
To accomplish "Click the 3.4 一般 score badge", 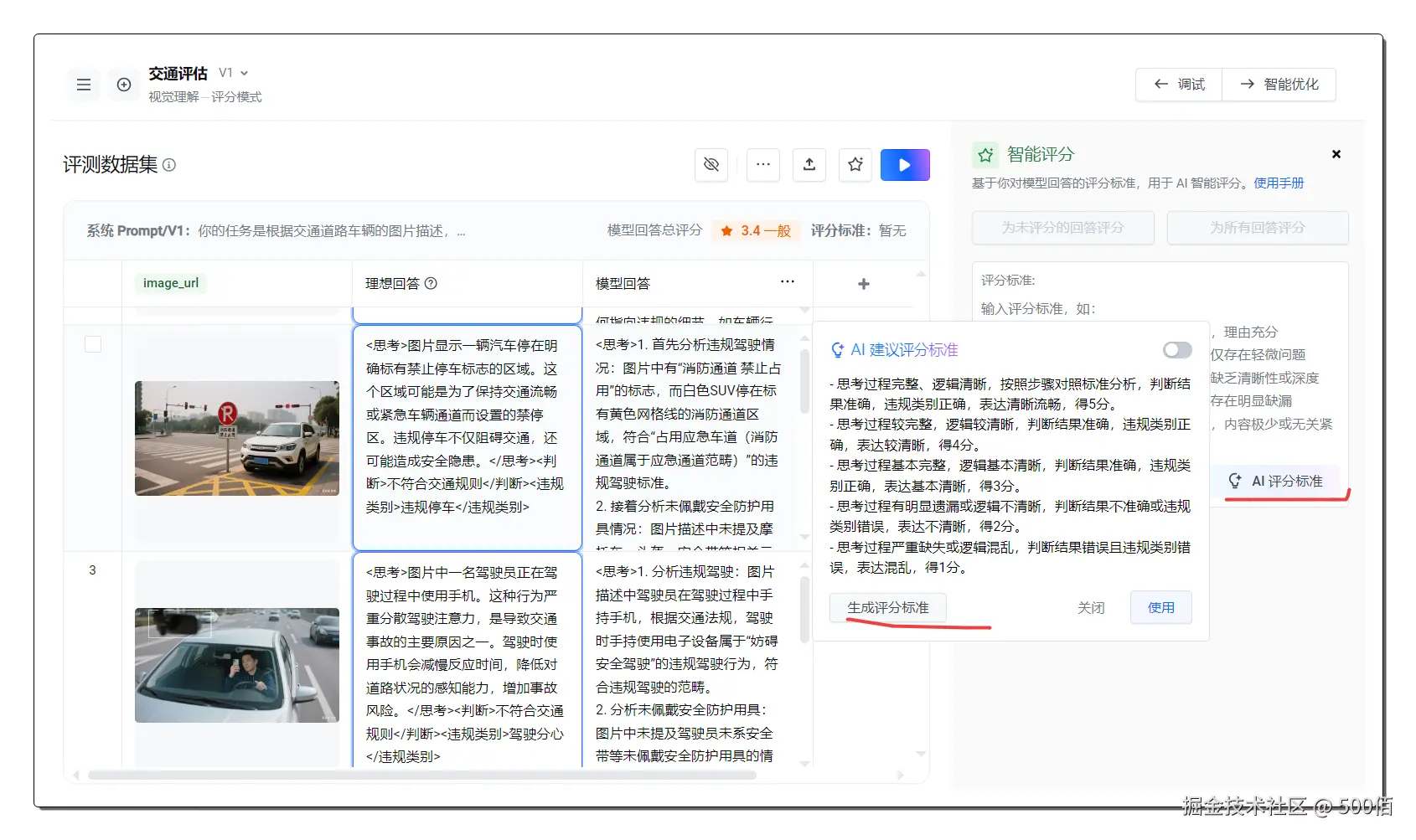I will 756,231.
